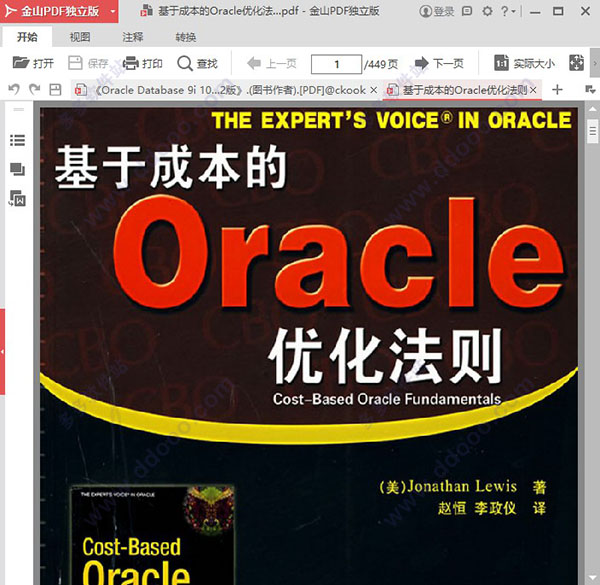Collapse the sidebar minus handle
600x585 pixels.
(x=18, y=109)
